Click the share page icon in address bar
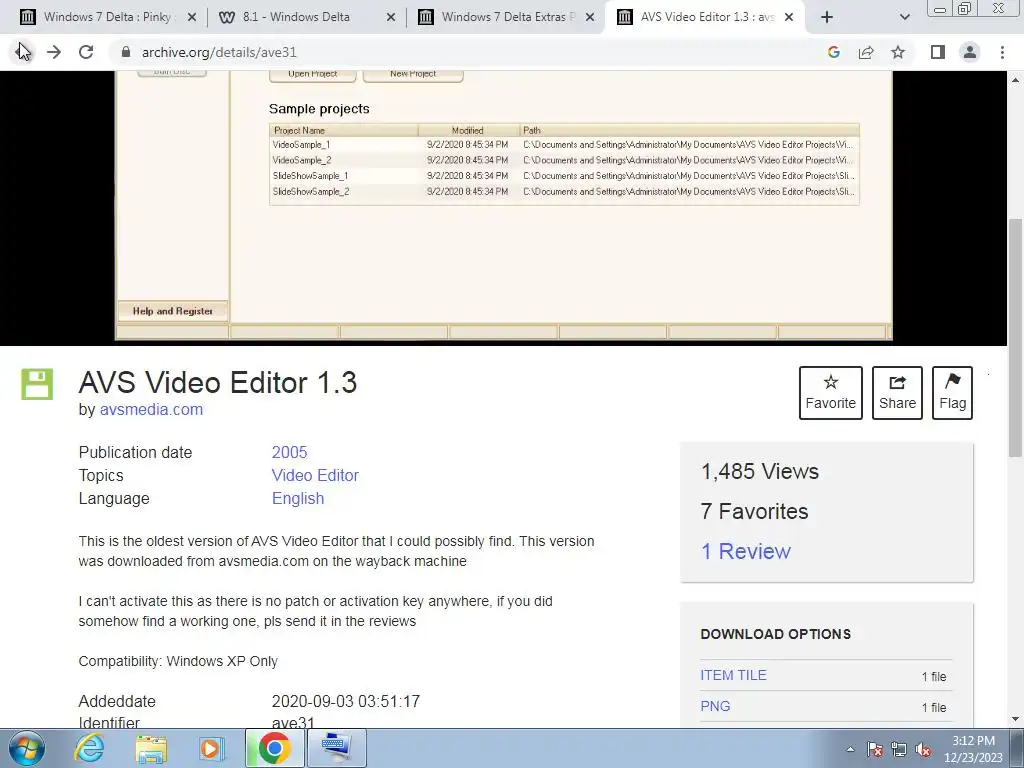This screenshot has width=1024, height=768. coord(866,52)
